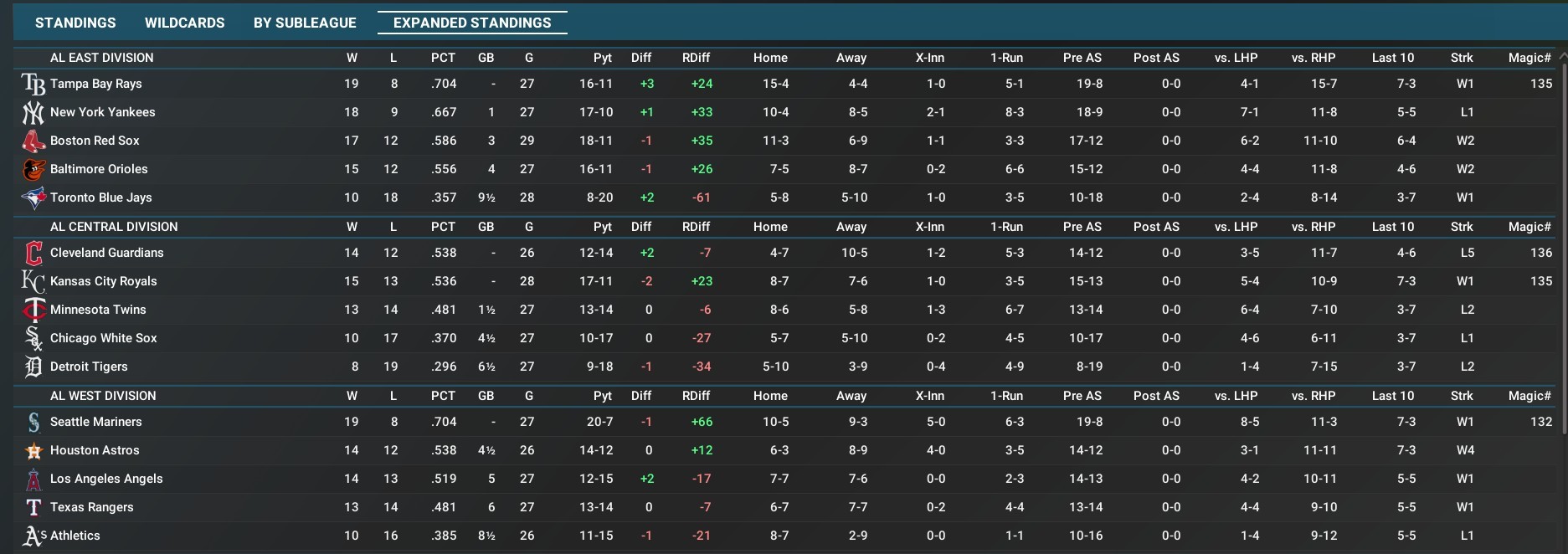Sort AL East by PCT column header
The image size is (1568, 554).
pos(443,58)
